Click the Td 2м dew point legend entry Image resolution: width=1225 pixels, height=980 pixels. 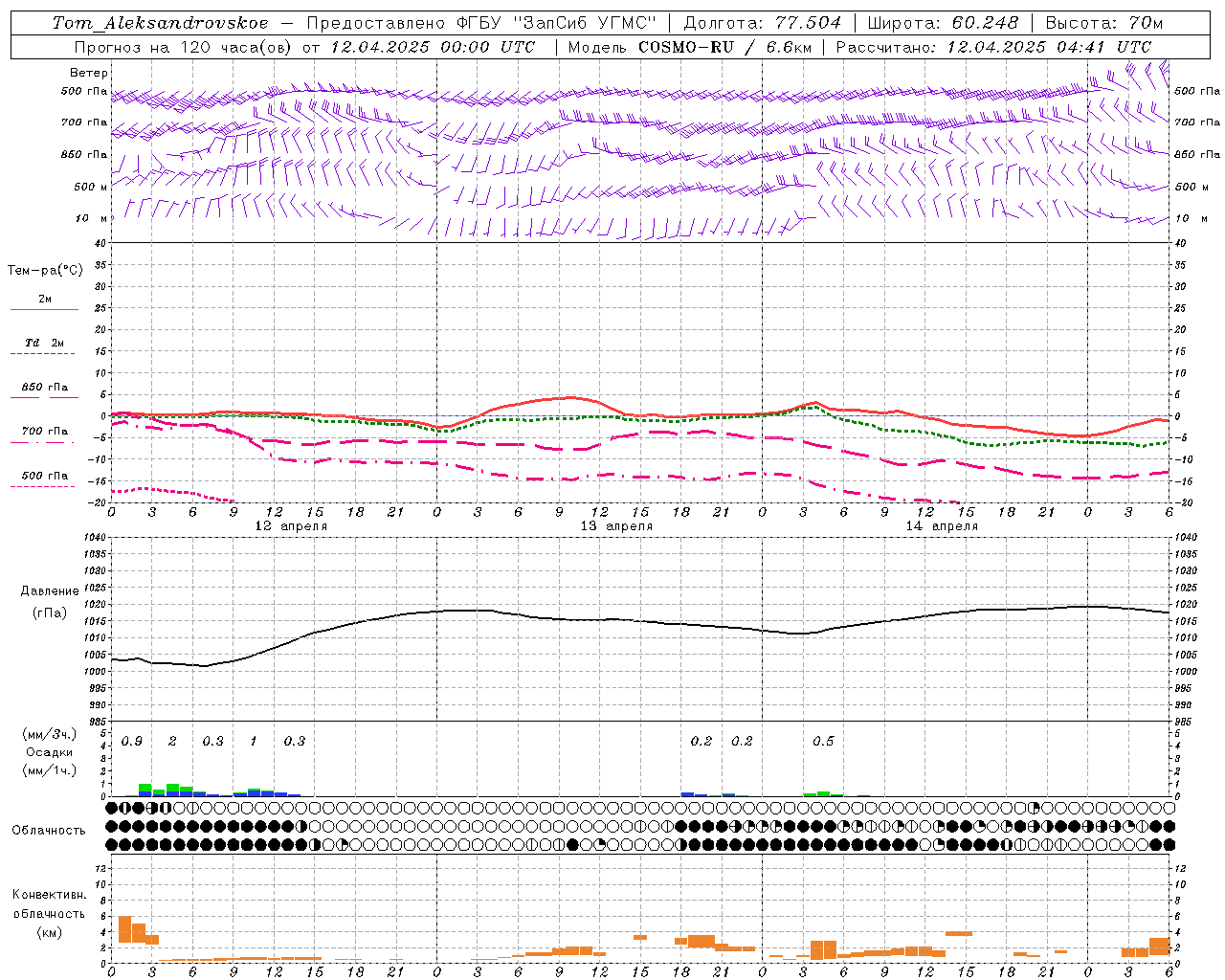pyautogui.click(x=45, y=343)
